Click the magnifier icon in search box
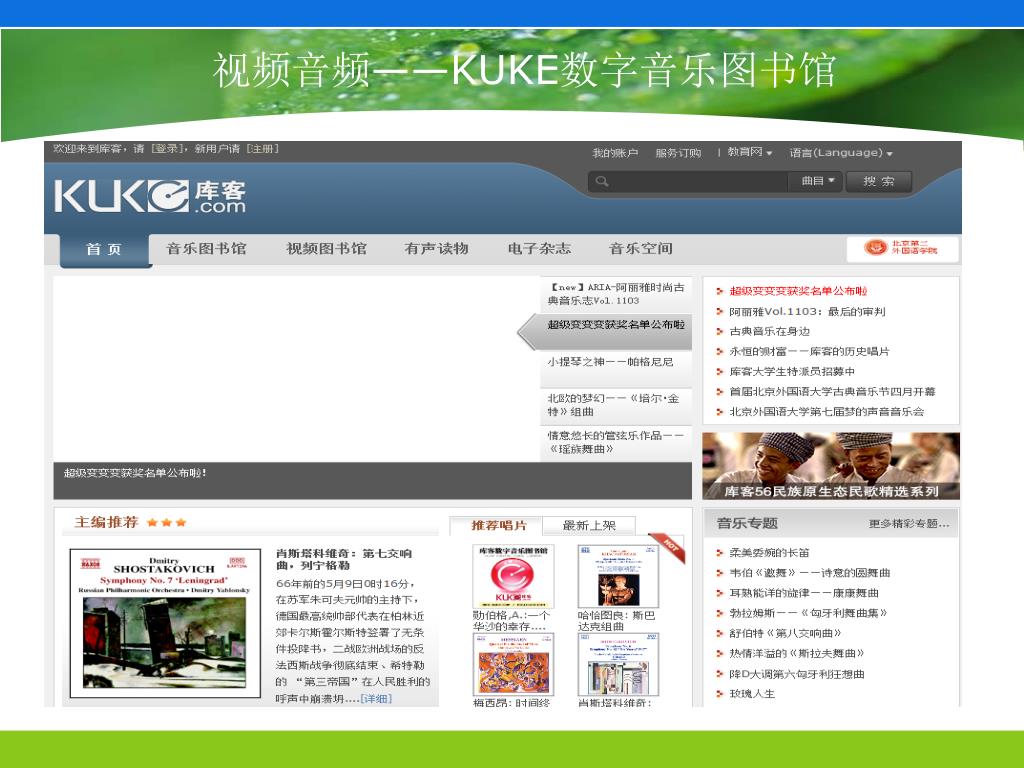Screen dimensions: 1024x768 pos(601,181)
